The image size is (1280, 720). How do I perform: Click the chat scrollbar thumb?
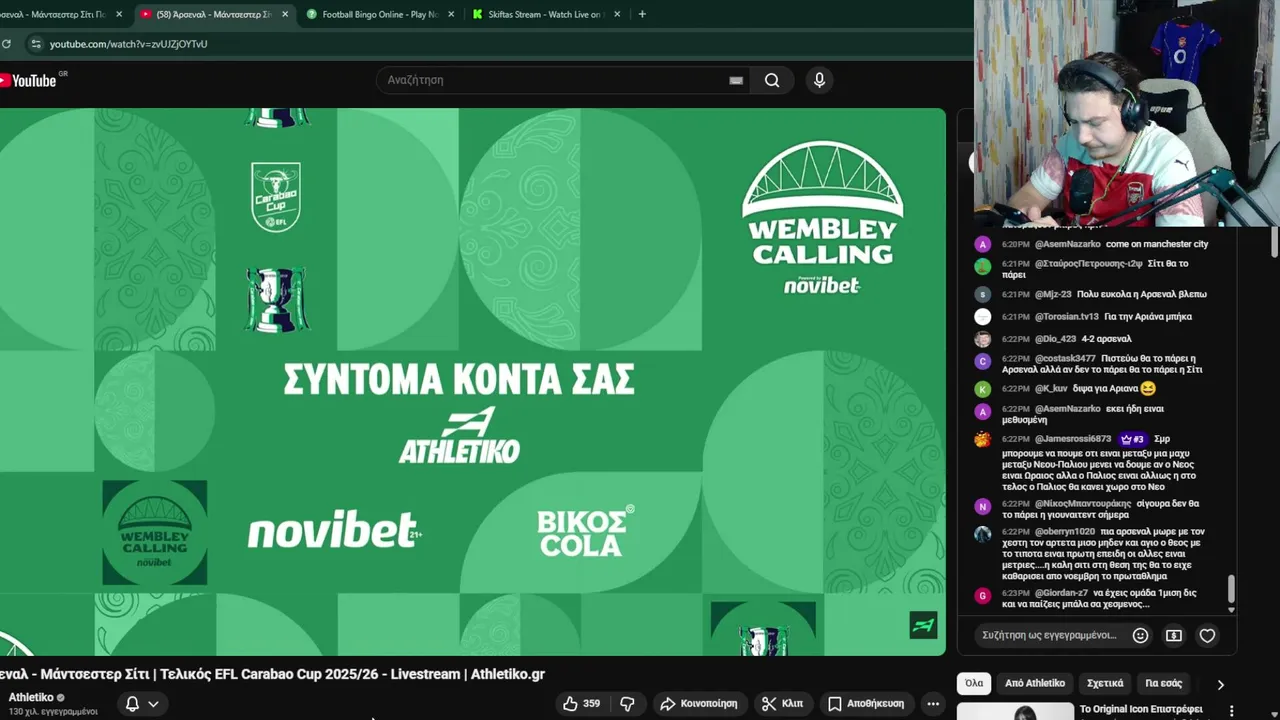pyautogui.click(x=1231, y=590)
